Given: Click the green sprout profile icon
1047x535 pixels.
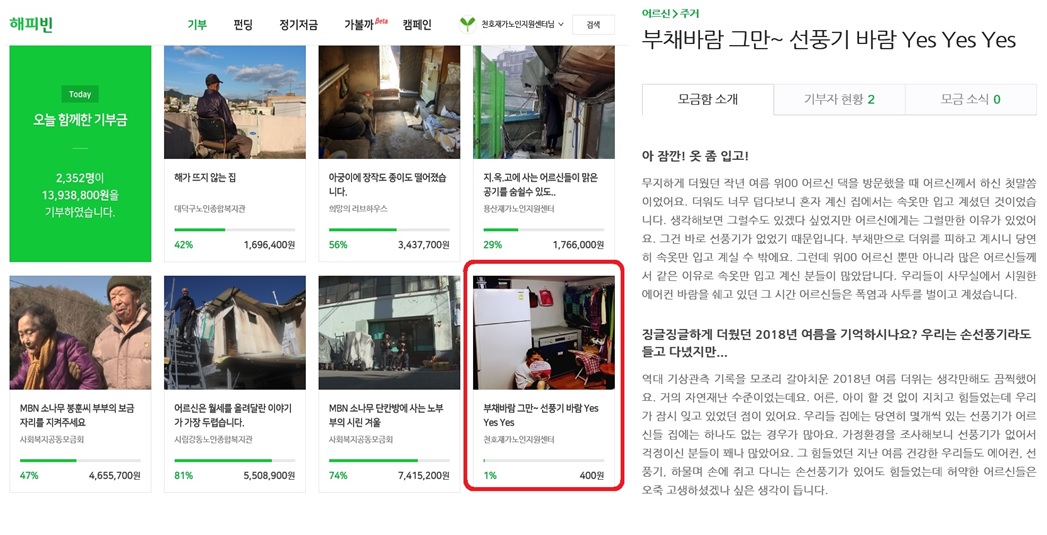Looking at the screenshot, I should pyautogui.click(x=467, y=25).
